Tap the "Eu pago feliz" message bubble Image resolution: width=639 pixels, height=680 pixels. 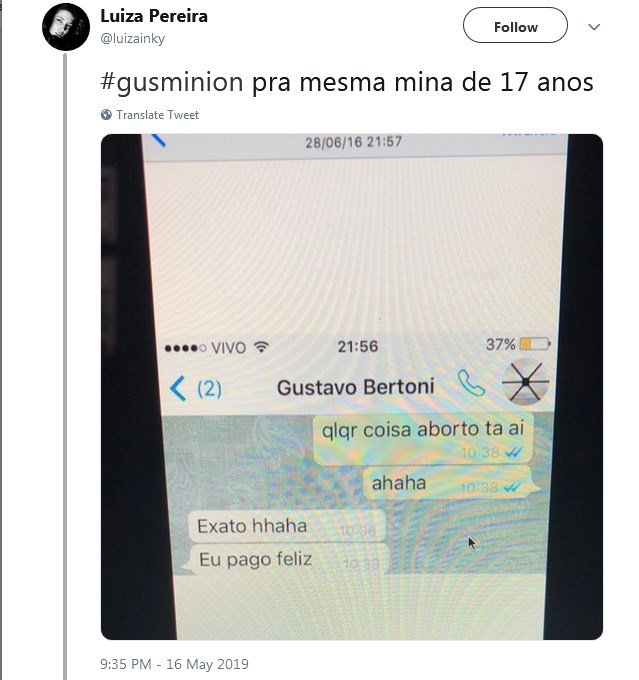tap(286, 559)
